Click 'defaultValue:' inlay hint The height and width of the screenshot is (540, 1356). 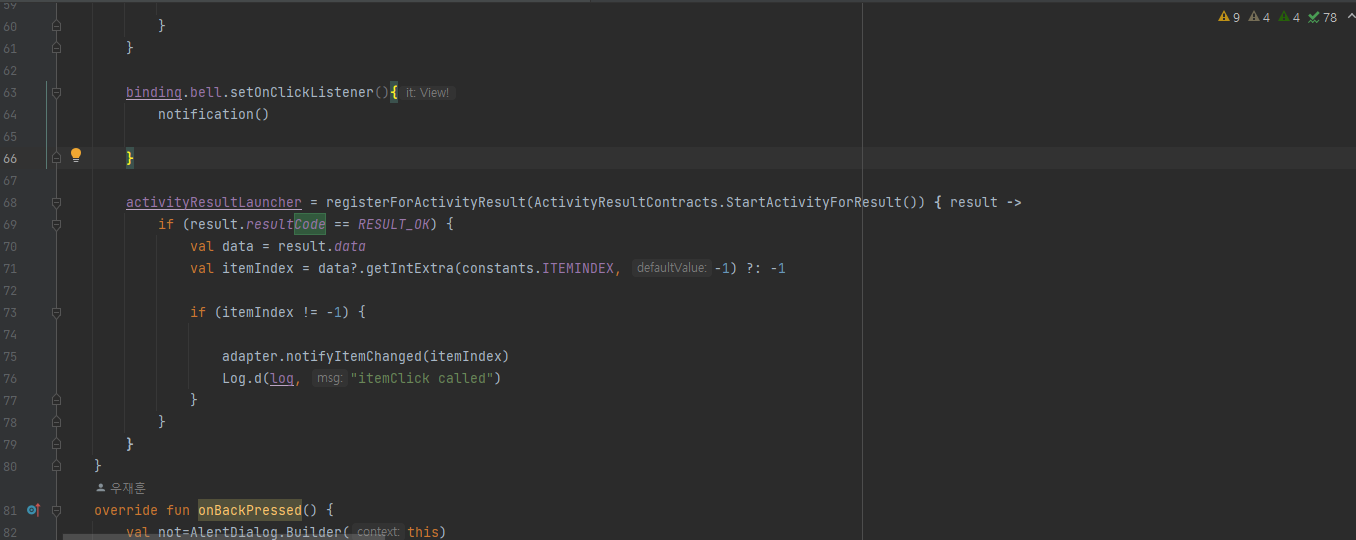pyautogui.click(x=671, y=268)
